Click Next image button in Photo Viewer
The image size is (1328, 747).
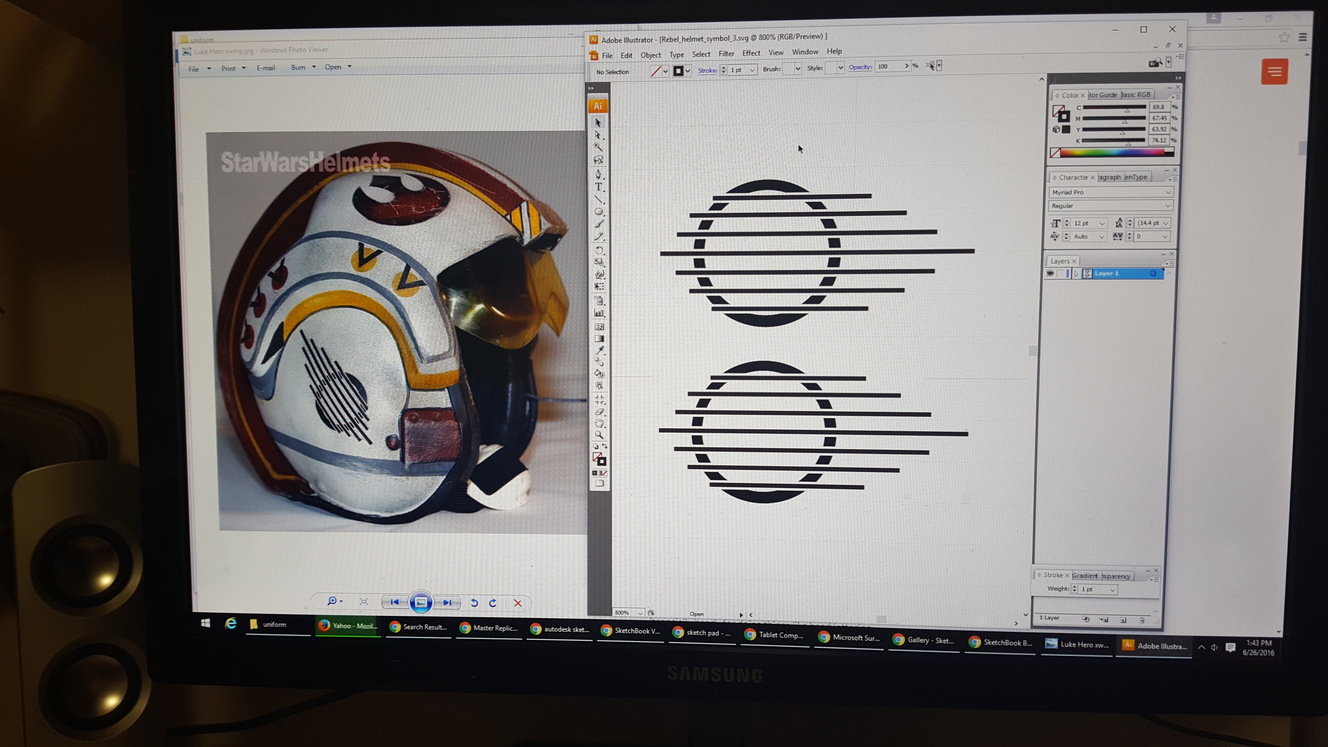click(446, 603)
